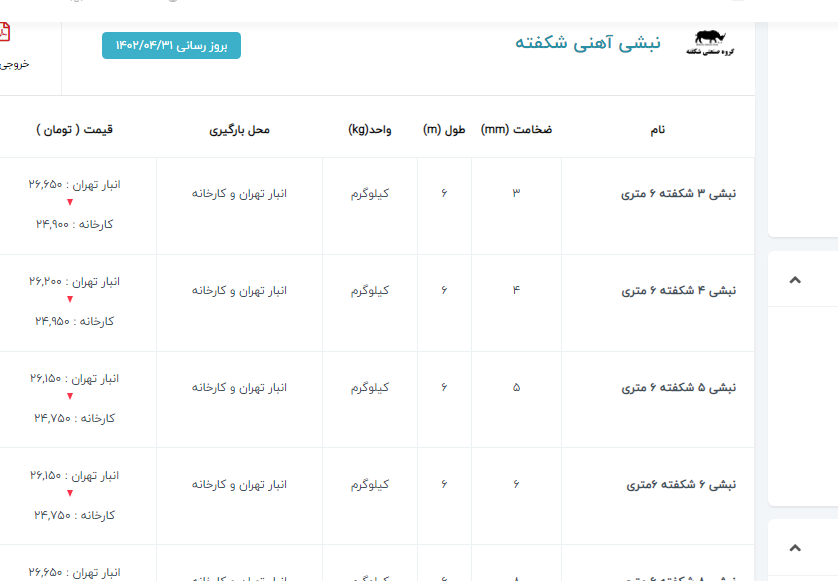This screenshot has height=581, width=838.
Task: Open the نبشی ۵ شکفته ۶ متری product
Action: pos(678,387)
